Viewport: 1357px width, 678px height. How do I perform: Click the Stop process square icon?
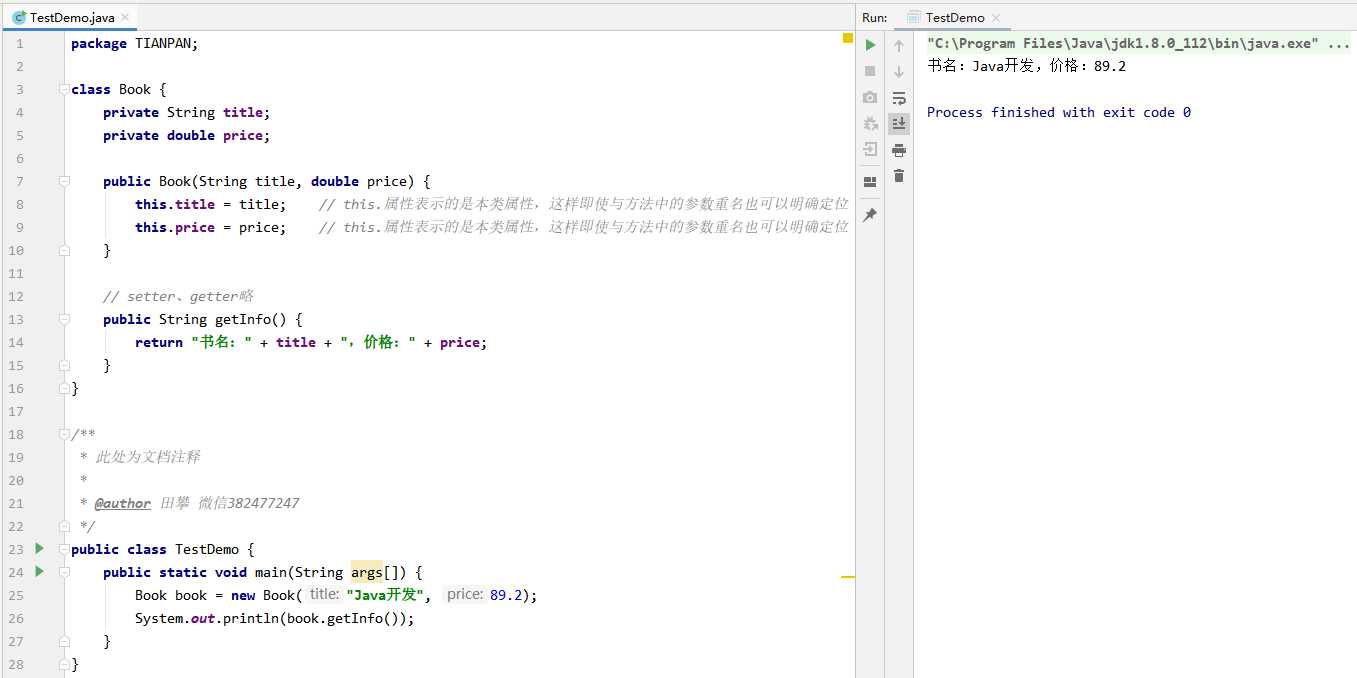870,71
